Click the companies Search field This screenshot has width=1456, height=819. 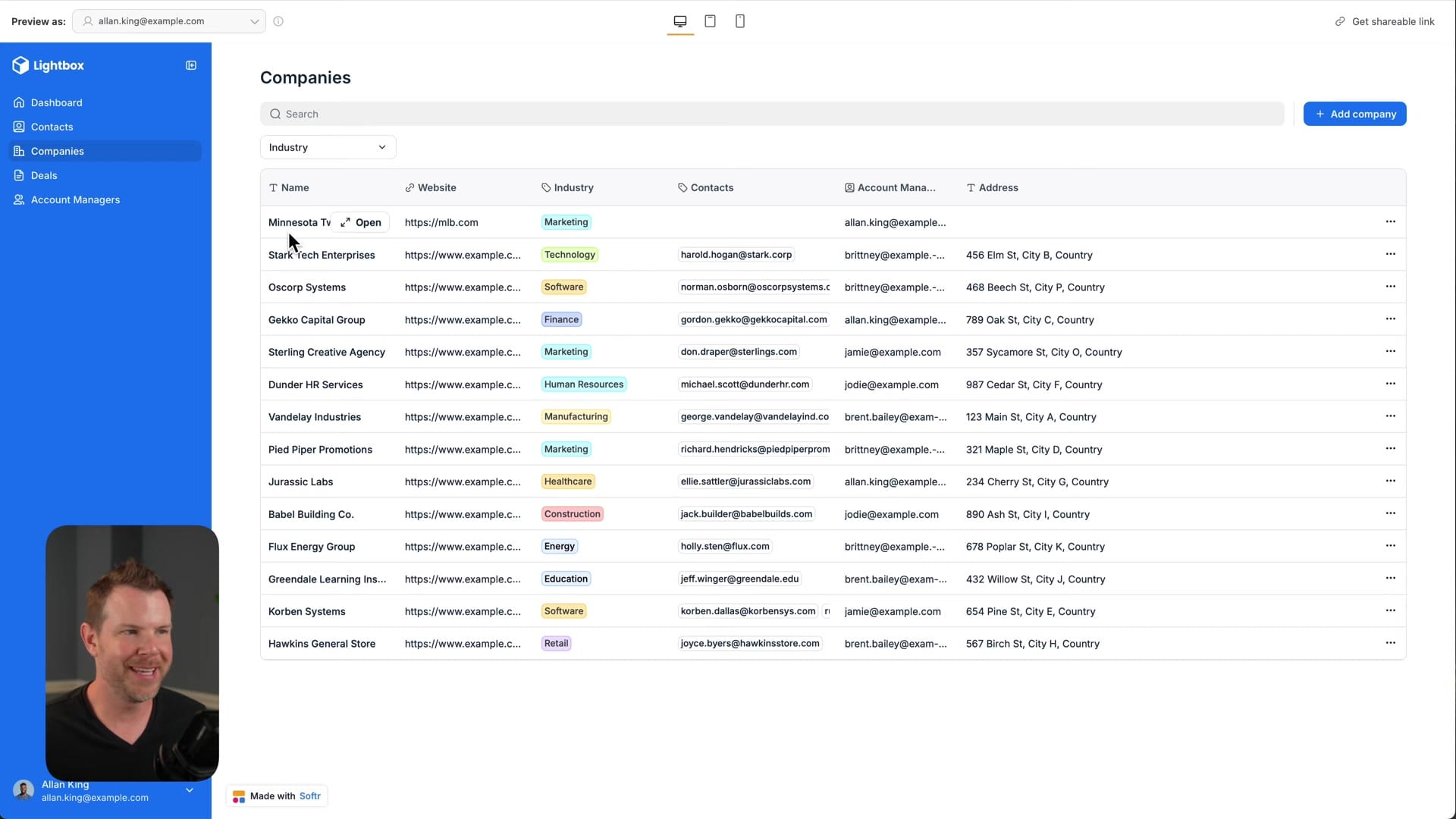(x=772, y=114)
